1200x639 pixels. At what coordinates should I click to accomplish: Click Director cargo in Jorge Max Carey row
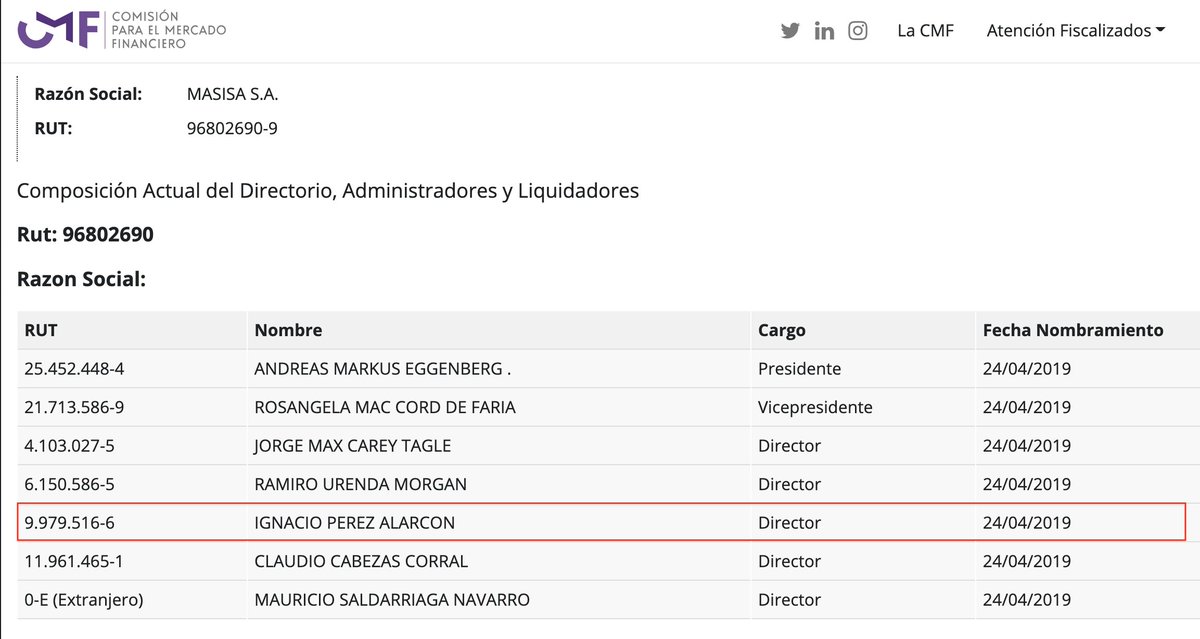tap(789, 445)
